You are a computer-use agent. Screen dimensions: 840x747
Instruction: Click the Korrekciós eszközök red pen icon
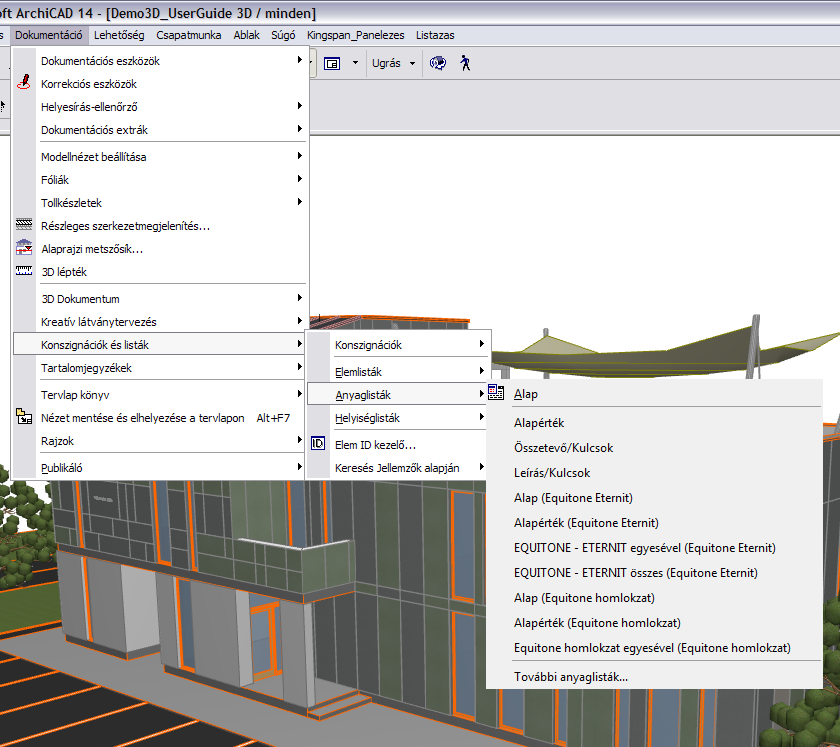coord(24,82)
